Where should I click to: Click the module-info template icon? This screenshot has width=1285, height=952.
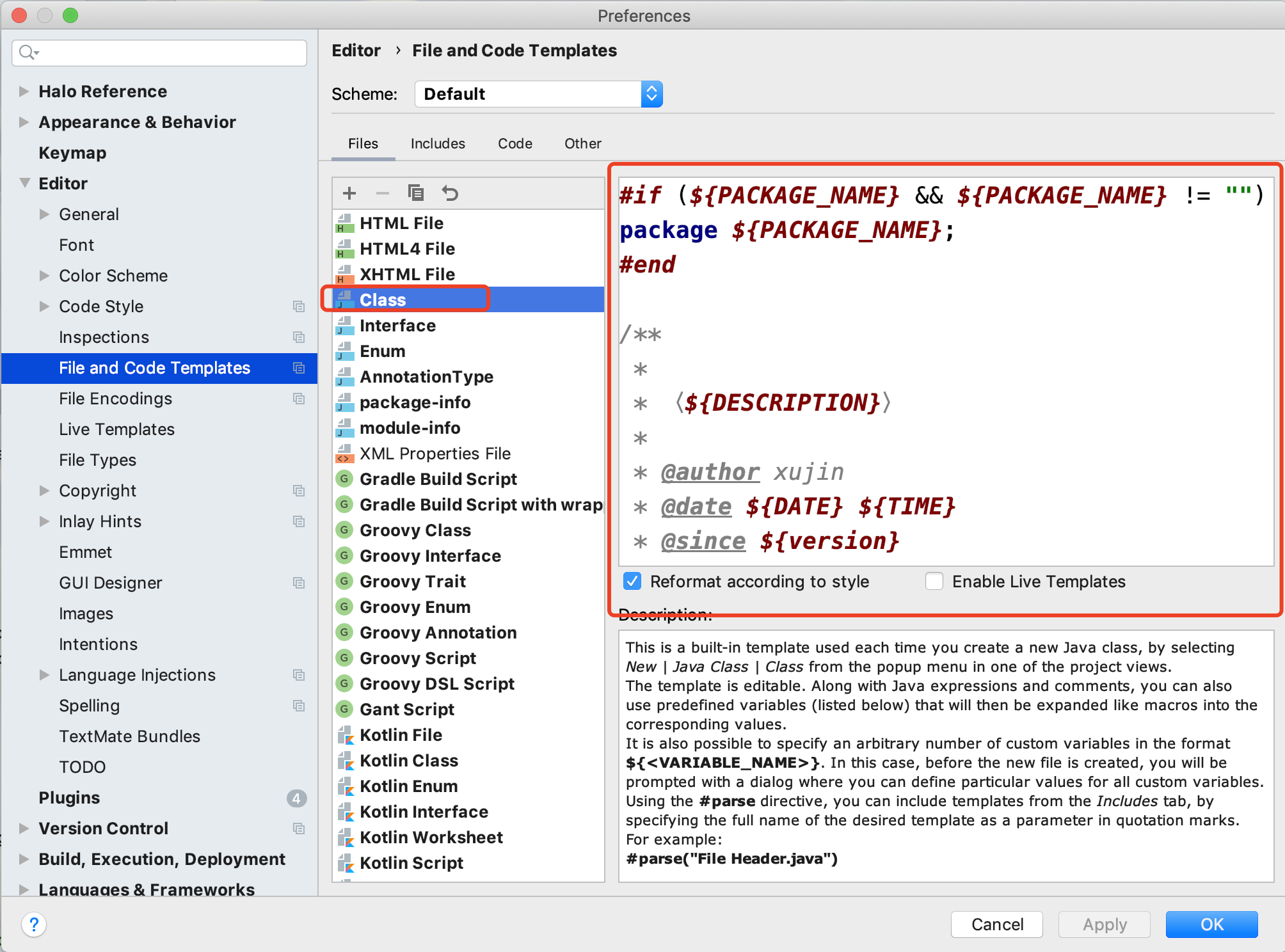pos(345,428)
